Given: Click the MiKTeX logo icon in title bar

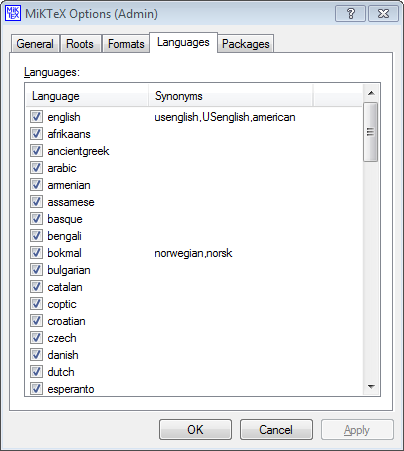Looking at the screenshot, I should click(13, 13).
